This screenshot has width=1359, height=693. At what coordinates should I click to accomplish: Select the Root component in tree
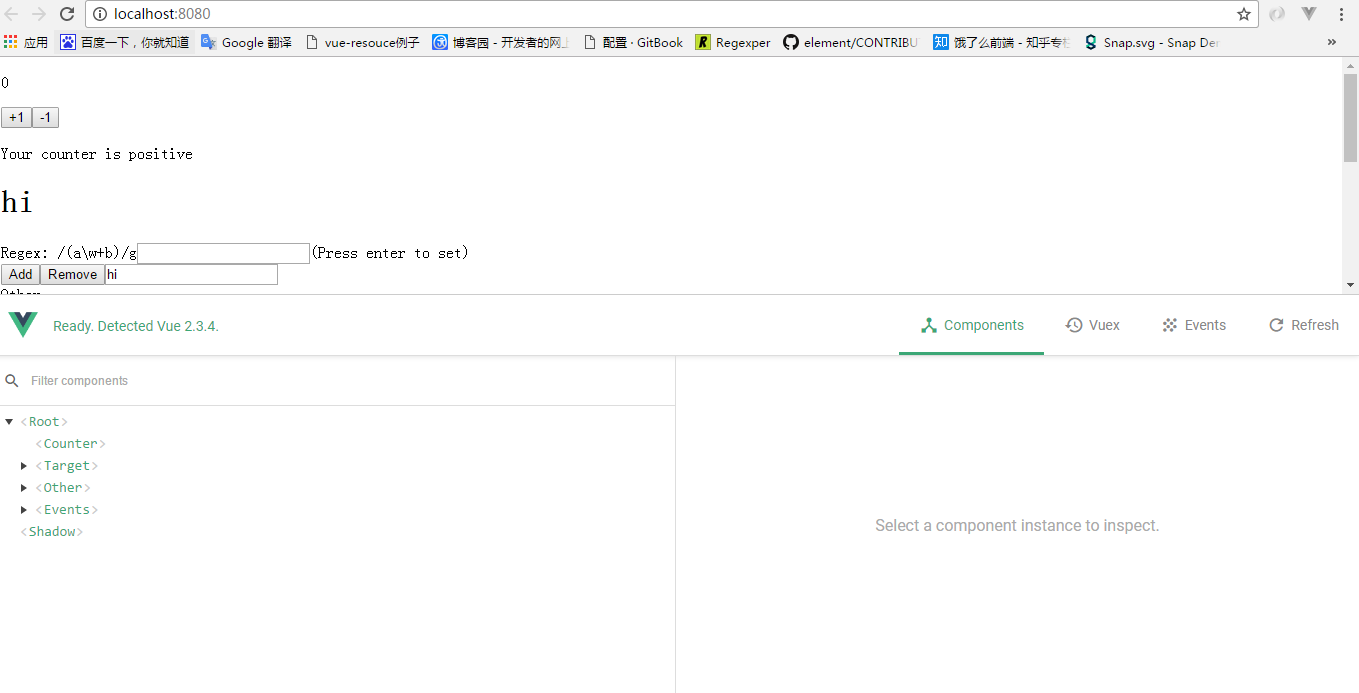coord(44,422)
